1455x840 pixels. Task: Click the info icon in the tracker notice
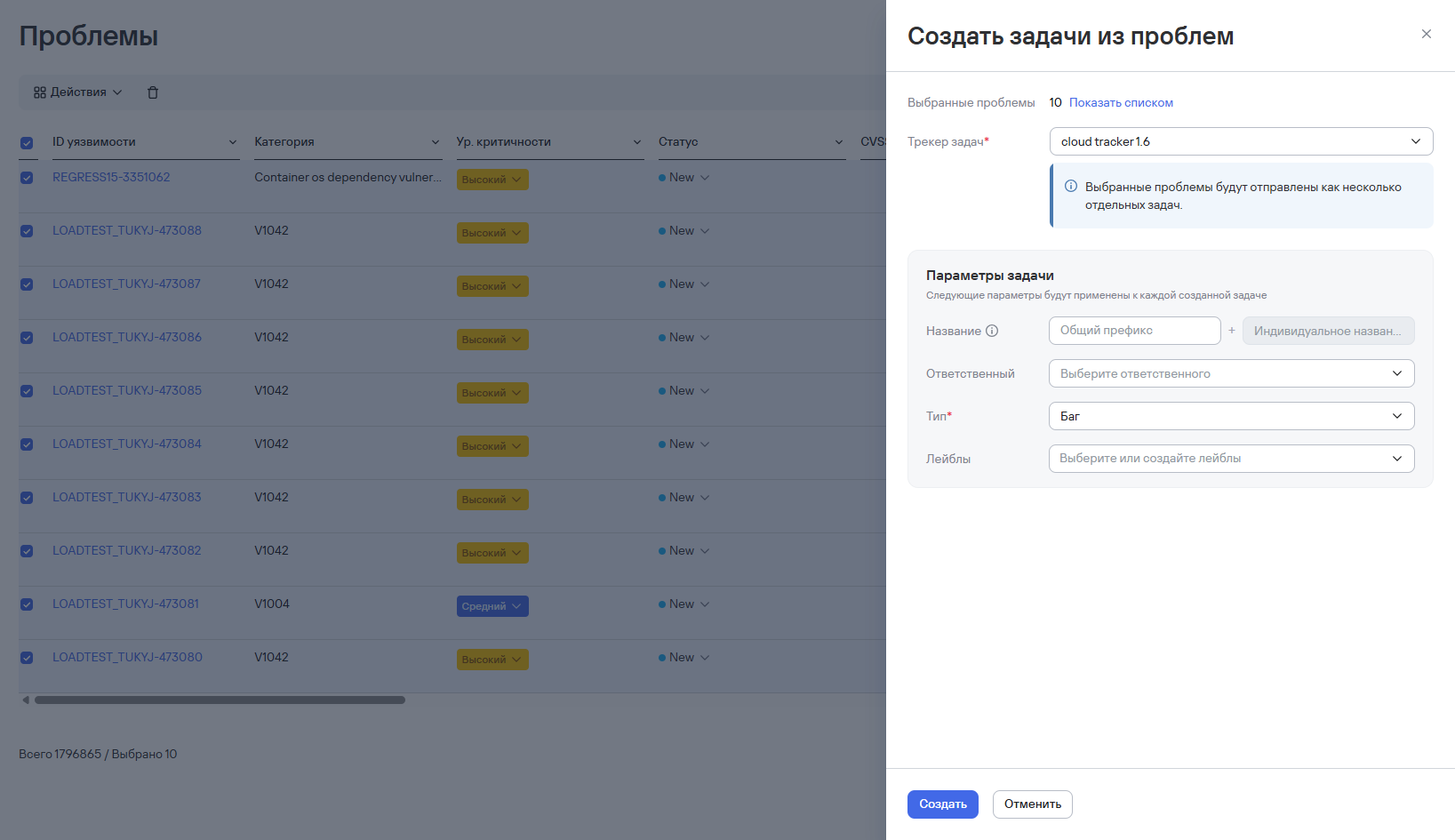point(1071,187)
